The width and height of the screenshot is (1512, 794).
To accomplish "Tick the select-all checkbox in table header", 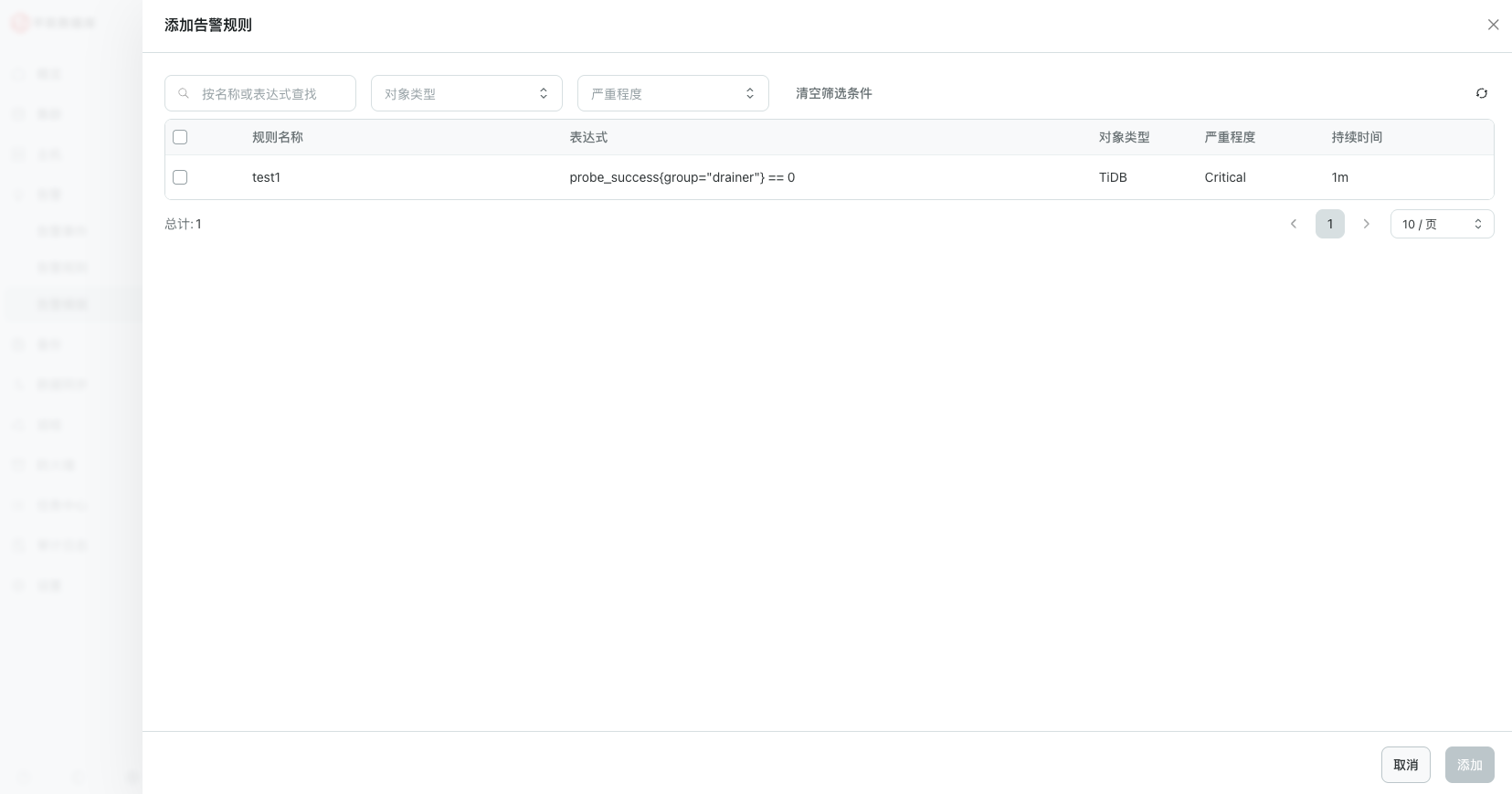I will point(180,137).
